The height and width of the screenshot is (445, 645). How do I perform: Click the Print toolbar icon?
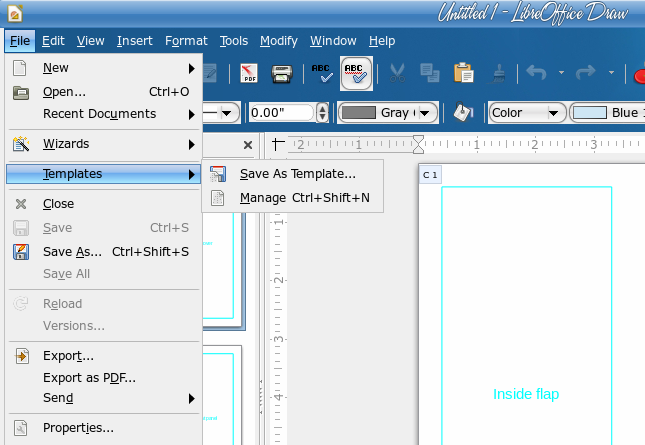[x=282, y=74]
